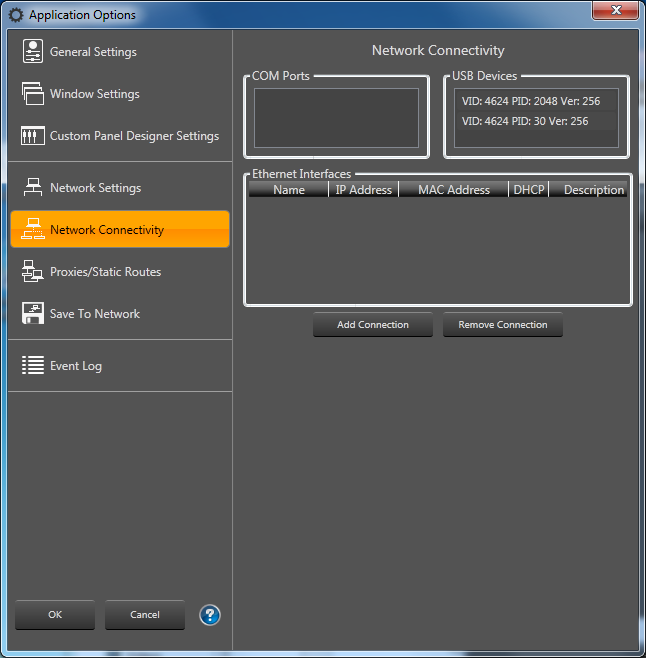Click the gear icon in title bar
646x658 pixels.
click(x=16, y=15)
